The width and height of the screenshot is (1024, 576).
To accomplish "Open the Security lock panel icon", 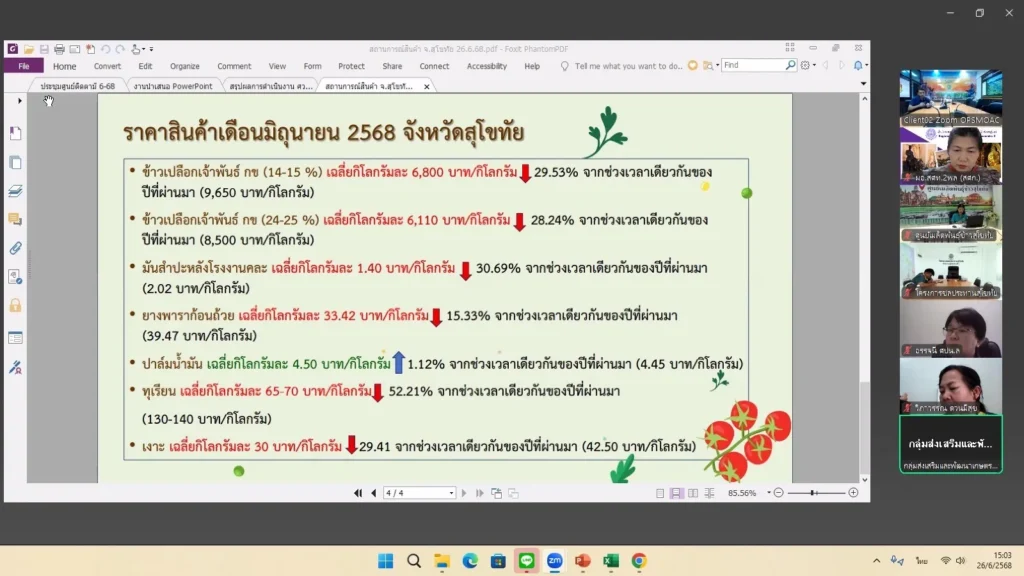I will click(16, 306).
